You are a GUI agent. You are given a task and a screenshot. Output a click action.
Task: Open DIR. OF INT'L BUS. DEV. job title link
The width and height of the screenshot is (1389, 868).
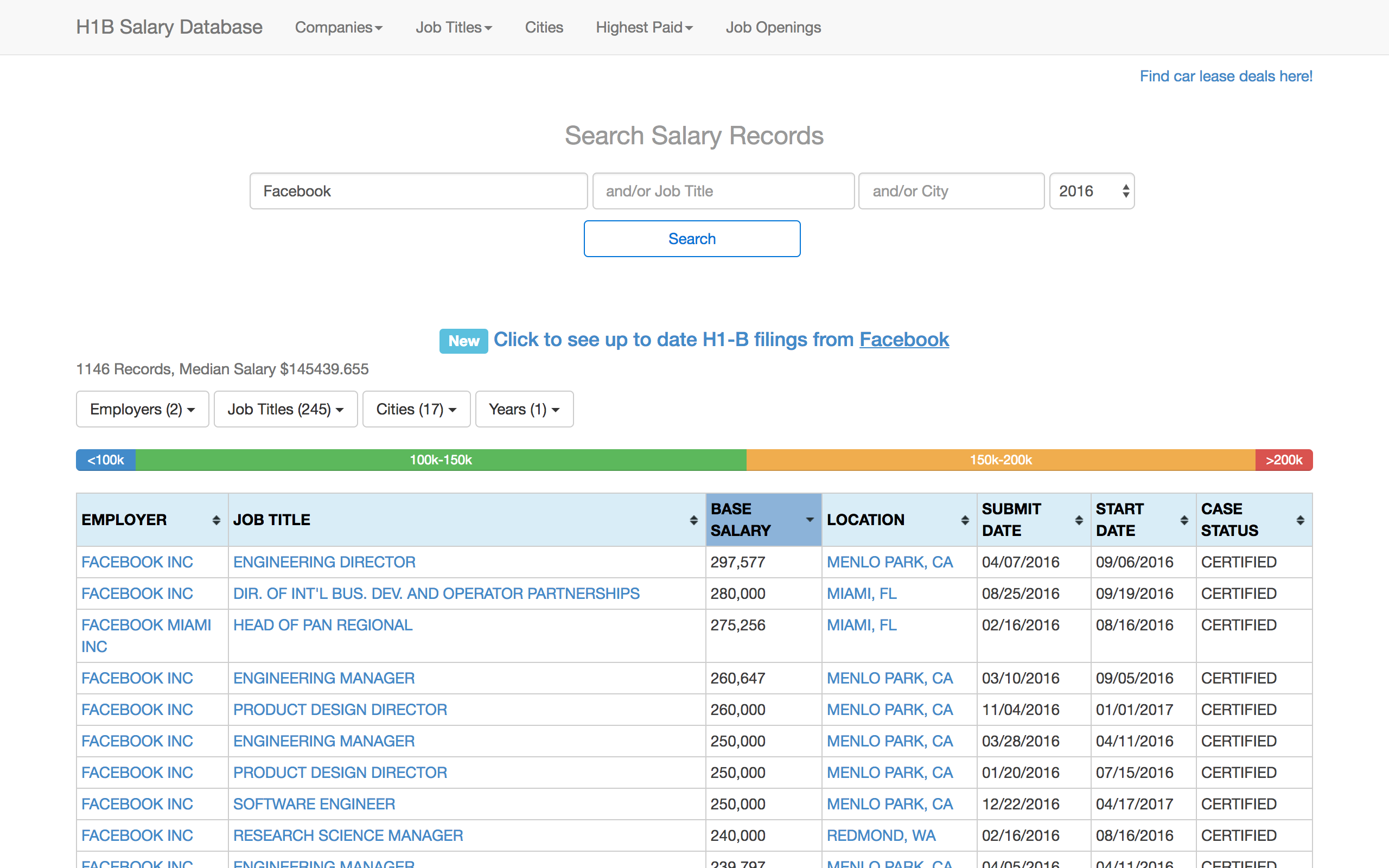pos(436,593)
